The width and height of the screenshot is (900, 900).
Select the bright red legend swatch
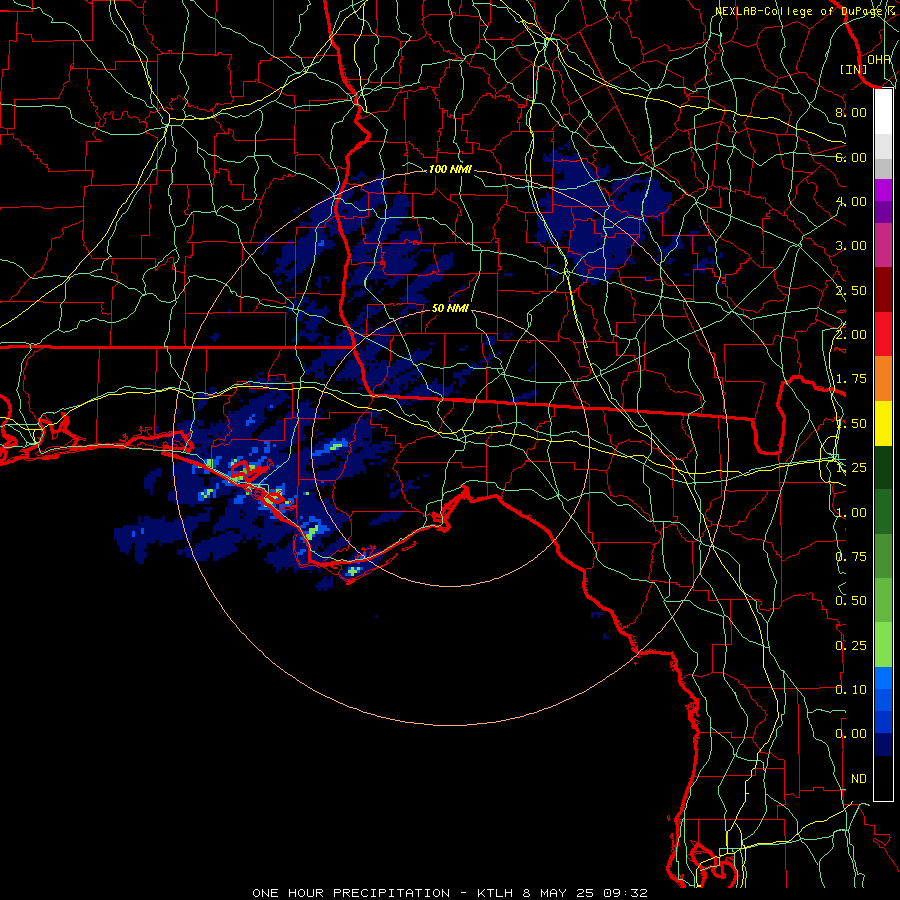pos(883,334)
